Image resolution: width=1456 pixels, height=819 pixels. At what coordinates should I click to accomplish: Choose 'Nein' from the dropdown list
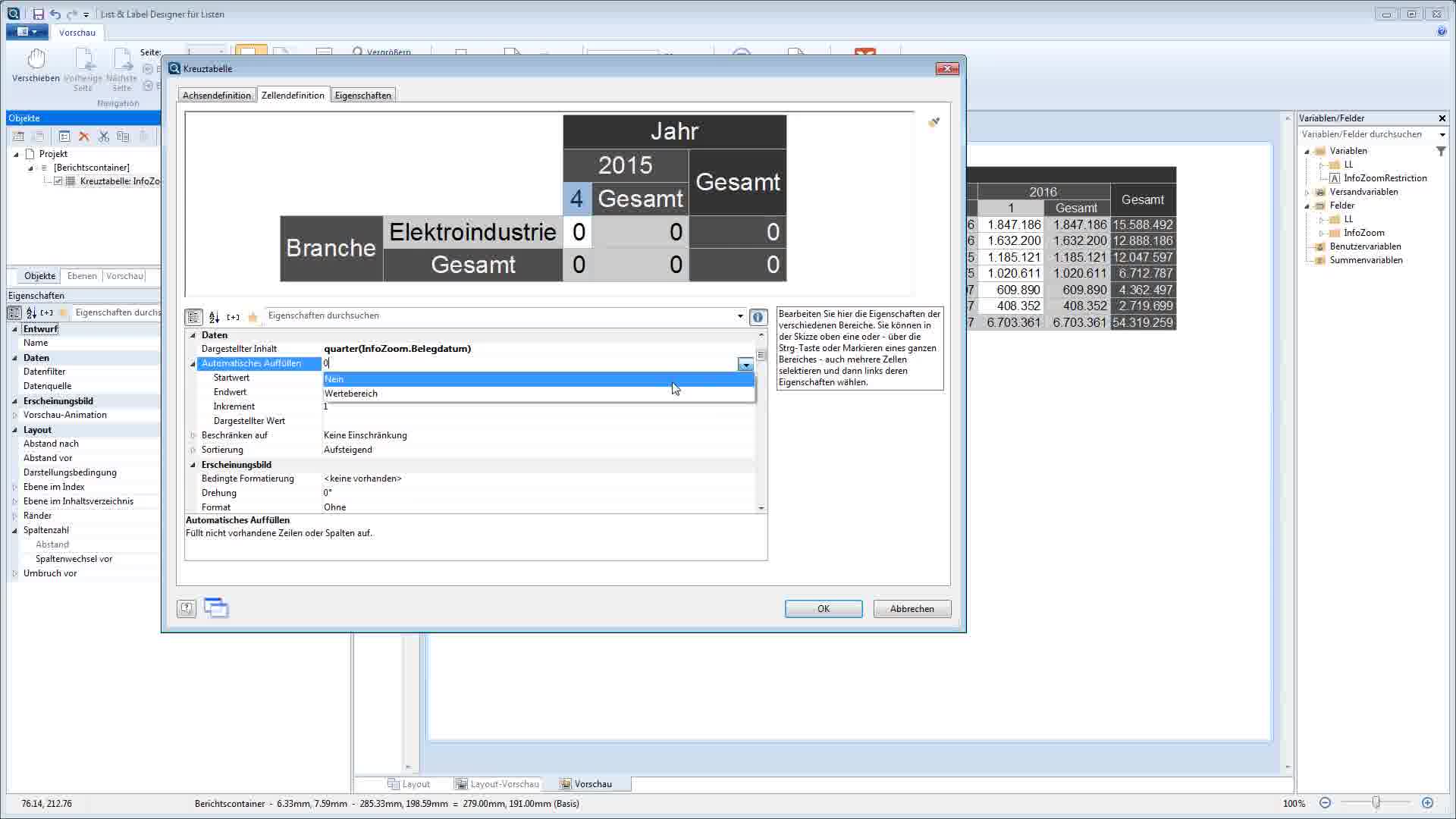coord(538,379)
